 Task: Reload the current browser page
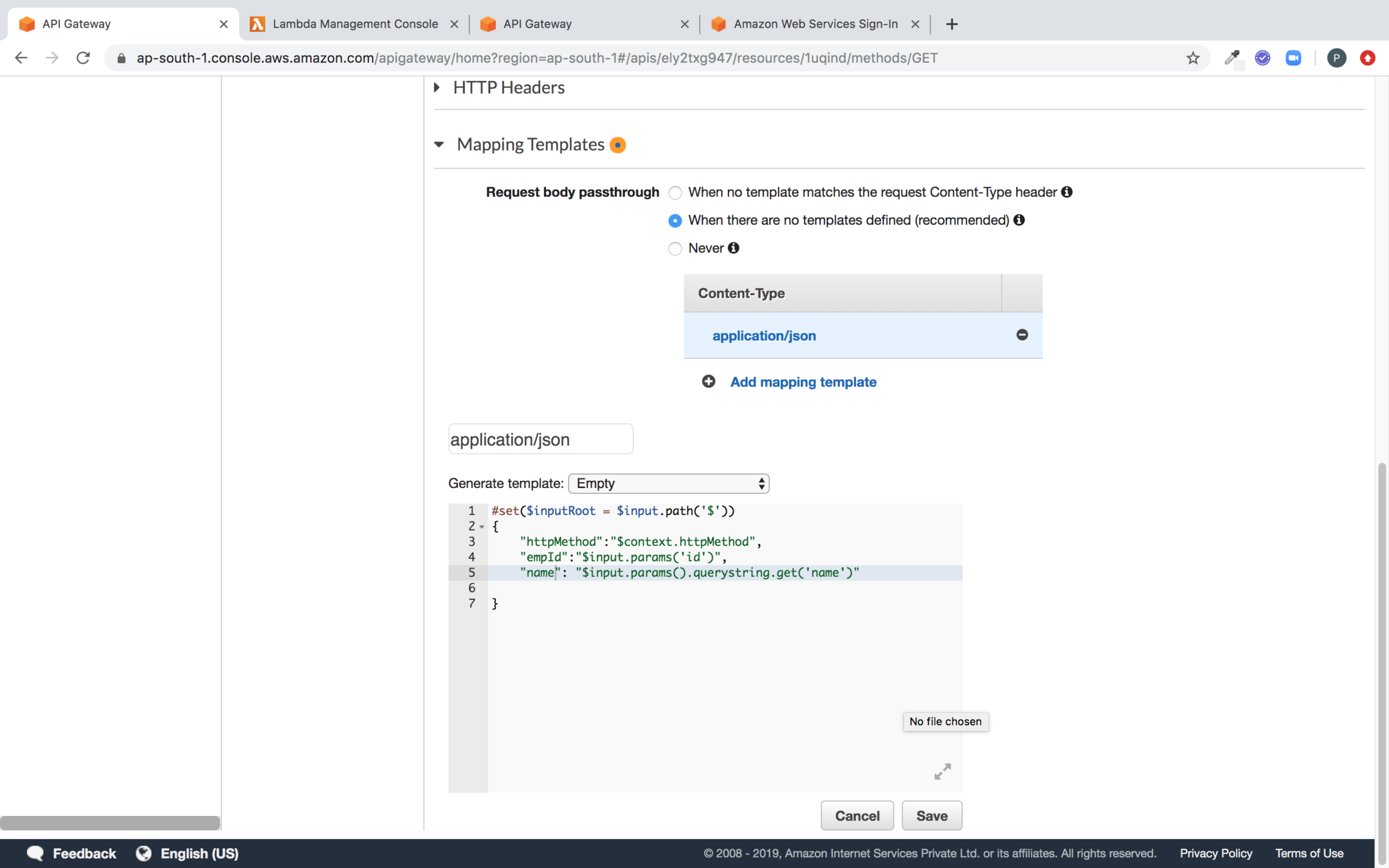pos(83,58)
